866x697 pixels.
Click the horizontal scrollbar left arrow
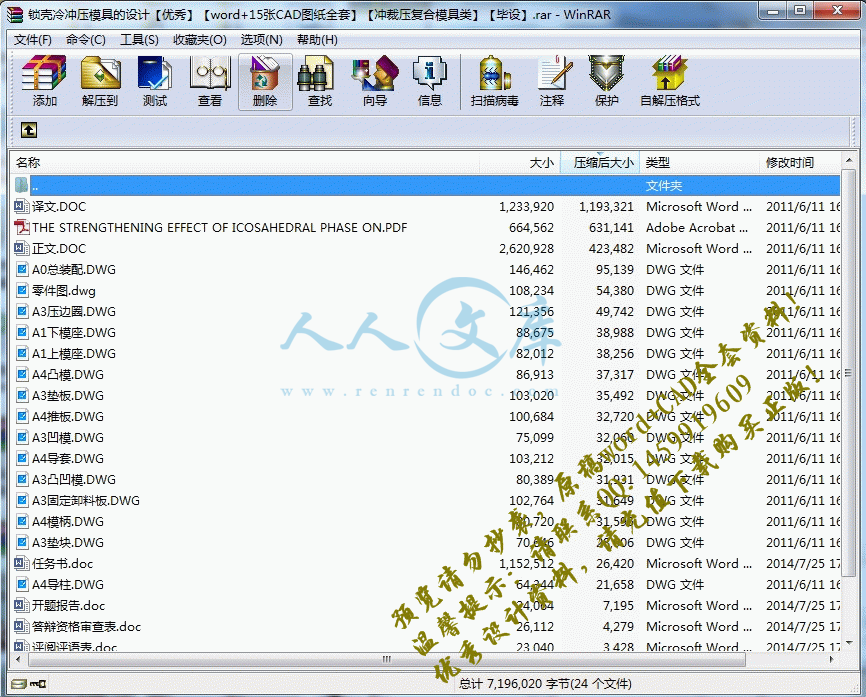pyautogui.click(x=19, y=659)
